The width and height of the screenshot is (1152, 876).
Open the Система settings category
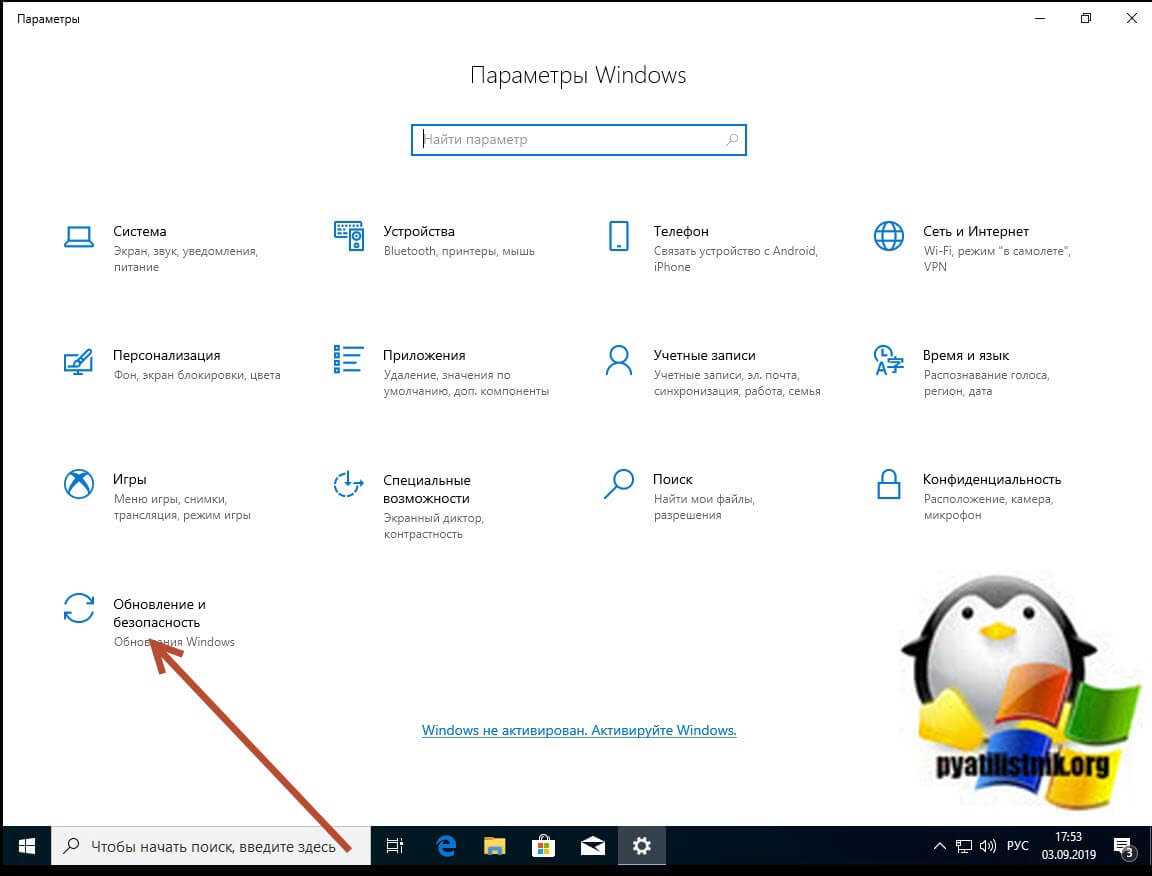[139, 232]
